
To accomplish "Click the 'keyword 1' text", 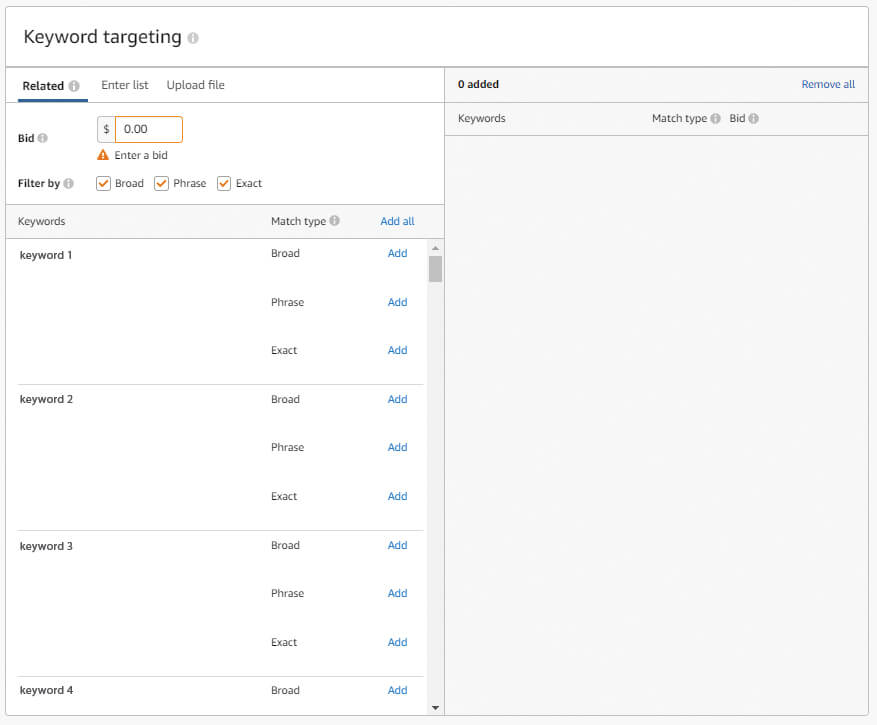I will pyautogui.click(x=46, y=255).
